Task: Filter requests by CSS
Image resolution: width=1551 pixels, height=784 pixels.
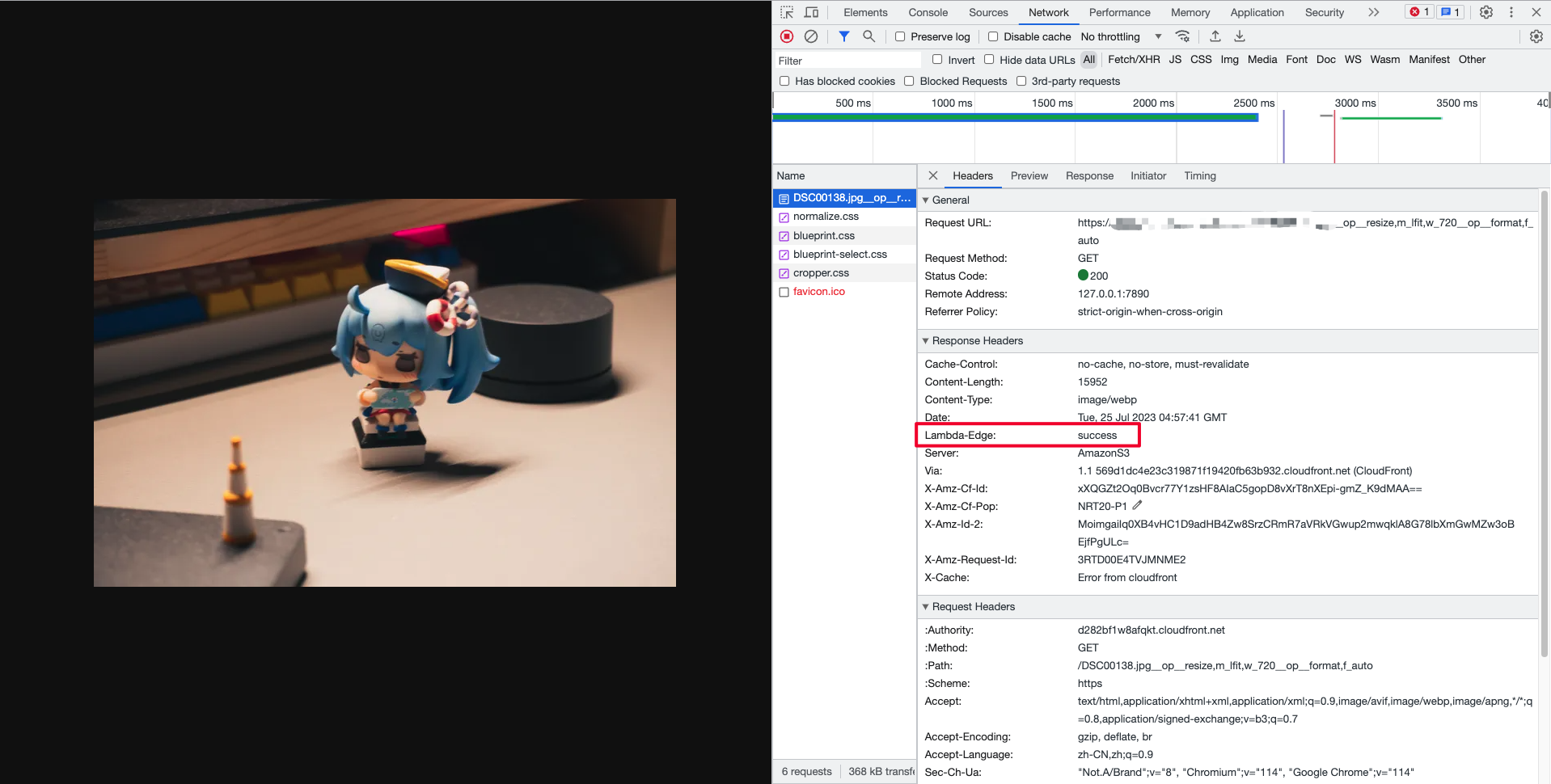Action: pos(1201,59)
